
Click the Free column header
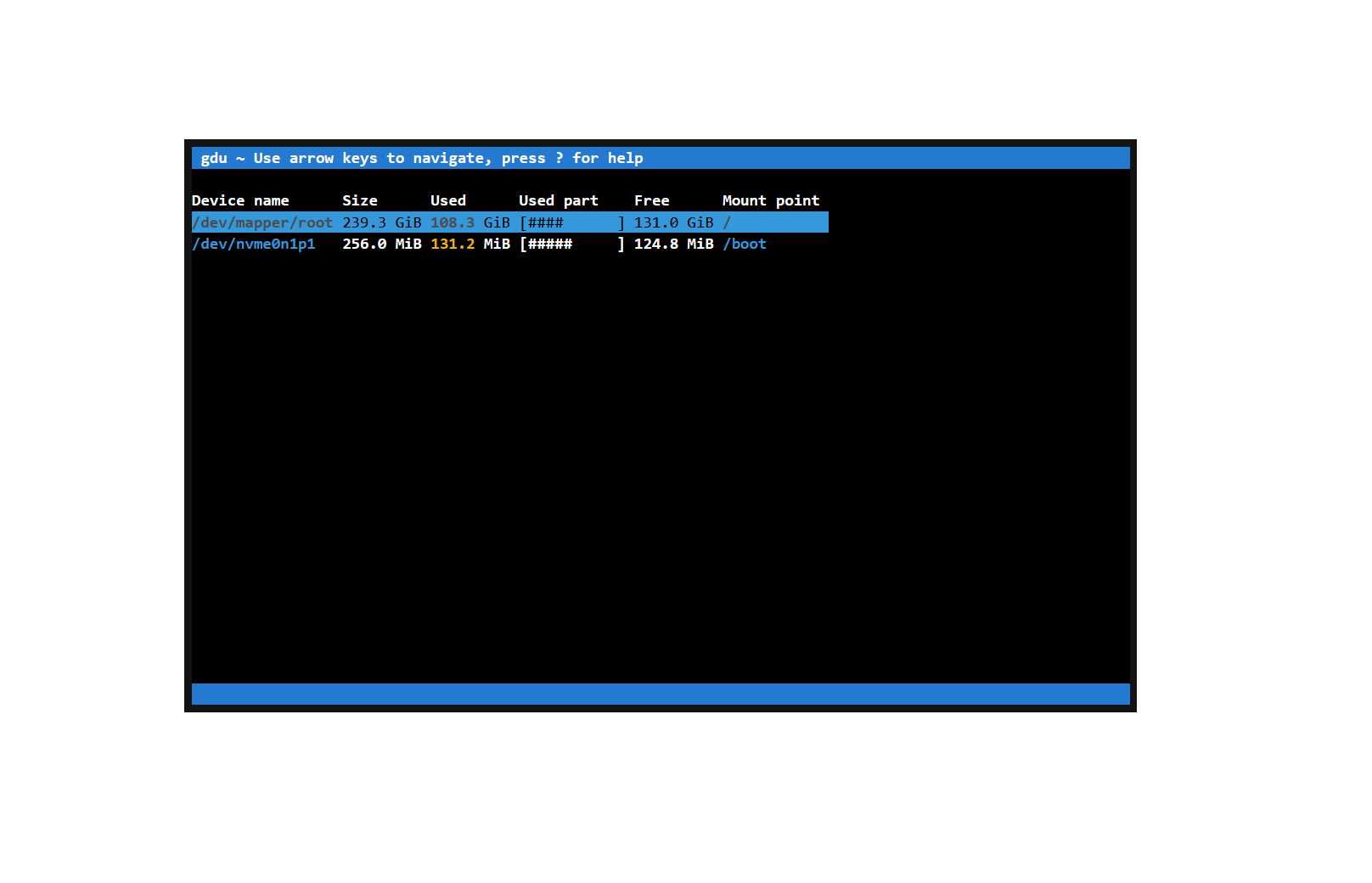coord(651,200)
